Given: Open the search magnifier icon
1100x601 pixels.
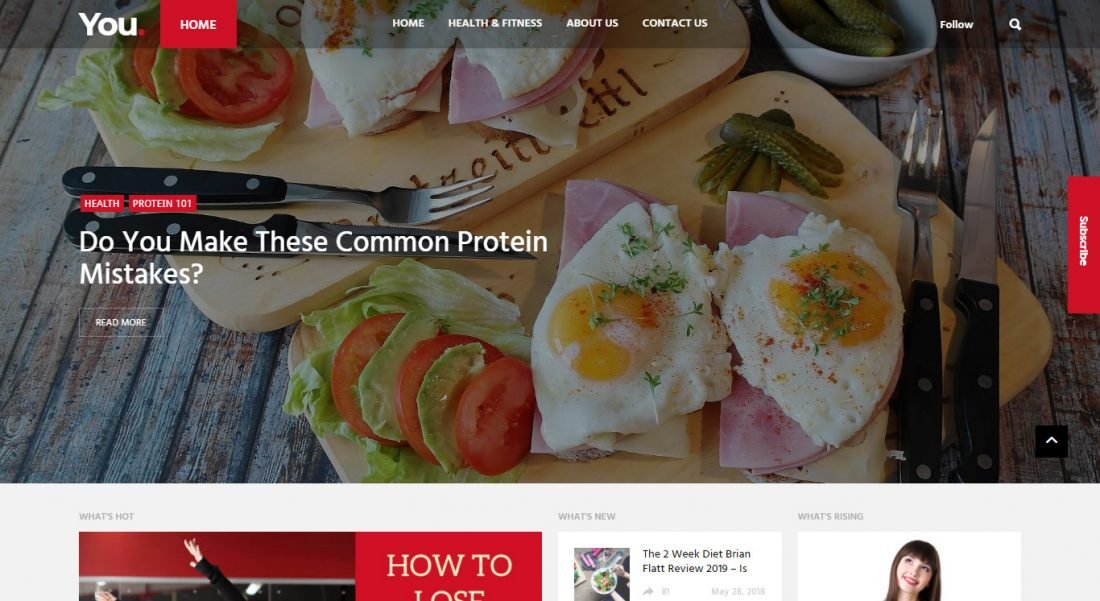Looking at the screenshot, I should [1014, 25].
